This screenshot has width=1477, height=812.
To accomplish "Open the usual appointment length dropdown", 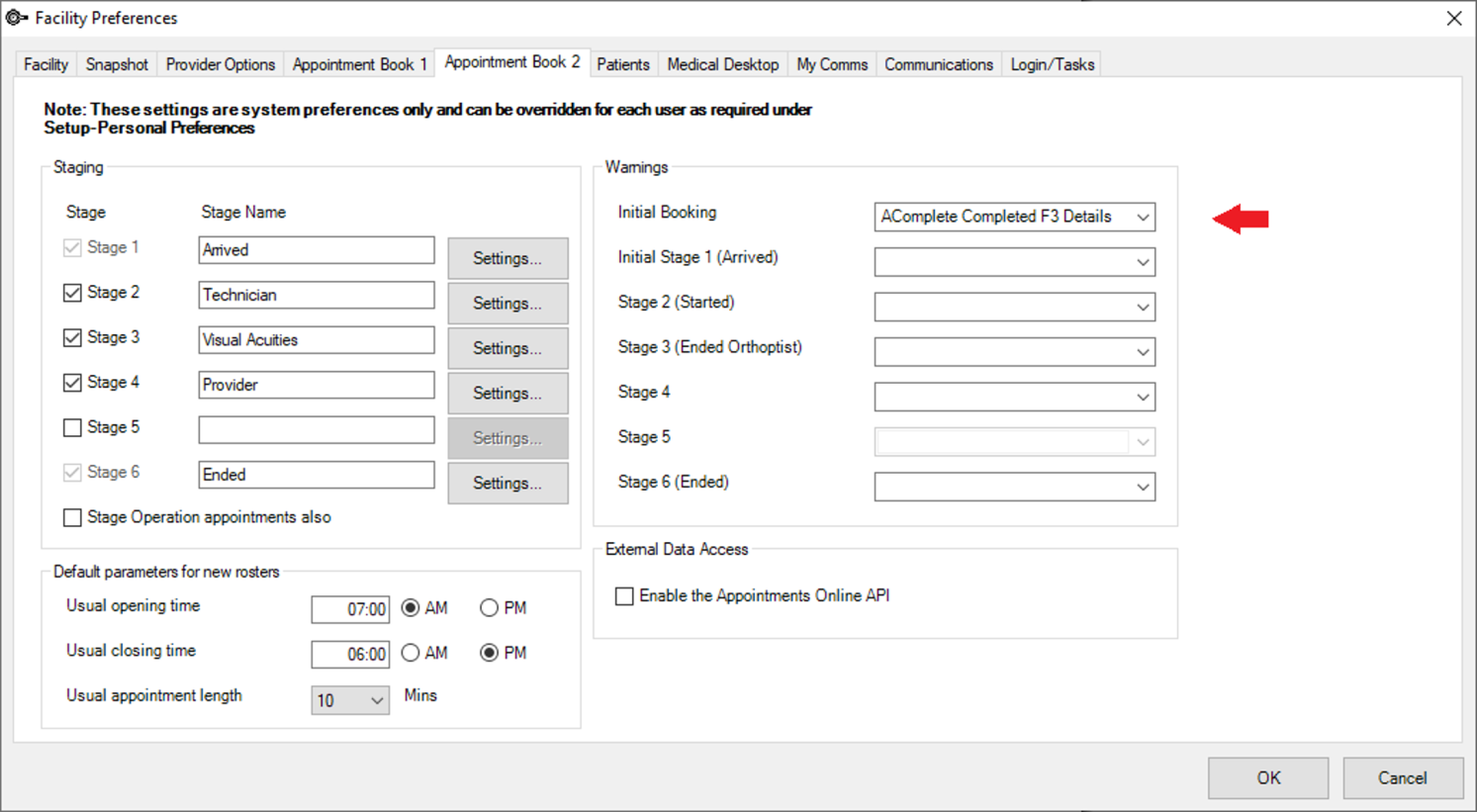I will click(x=350, y=700).
